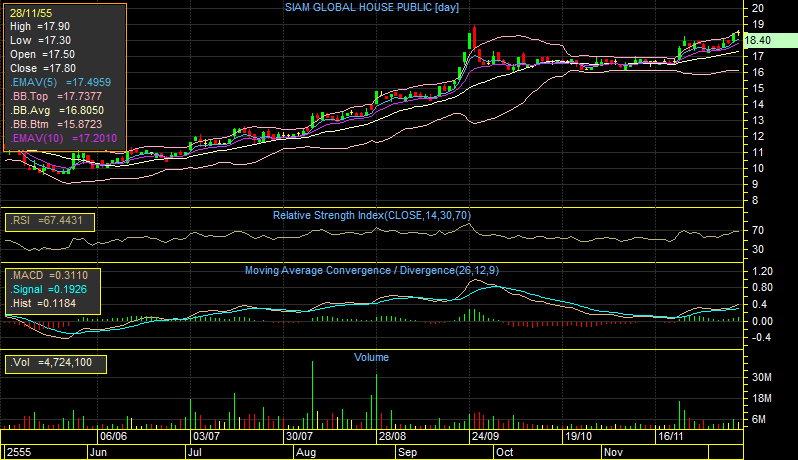Click the 30 RSI axis level

[x=758, y=249]
